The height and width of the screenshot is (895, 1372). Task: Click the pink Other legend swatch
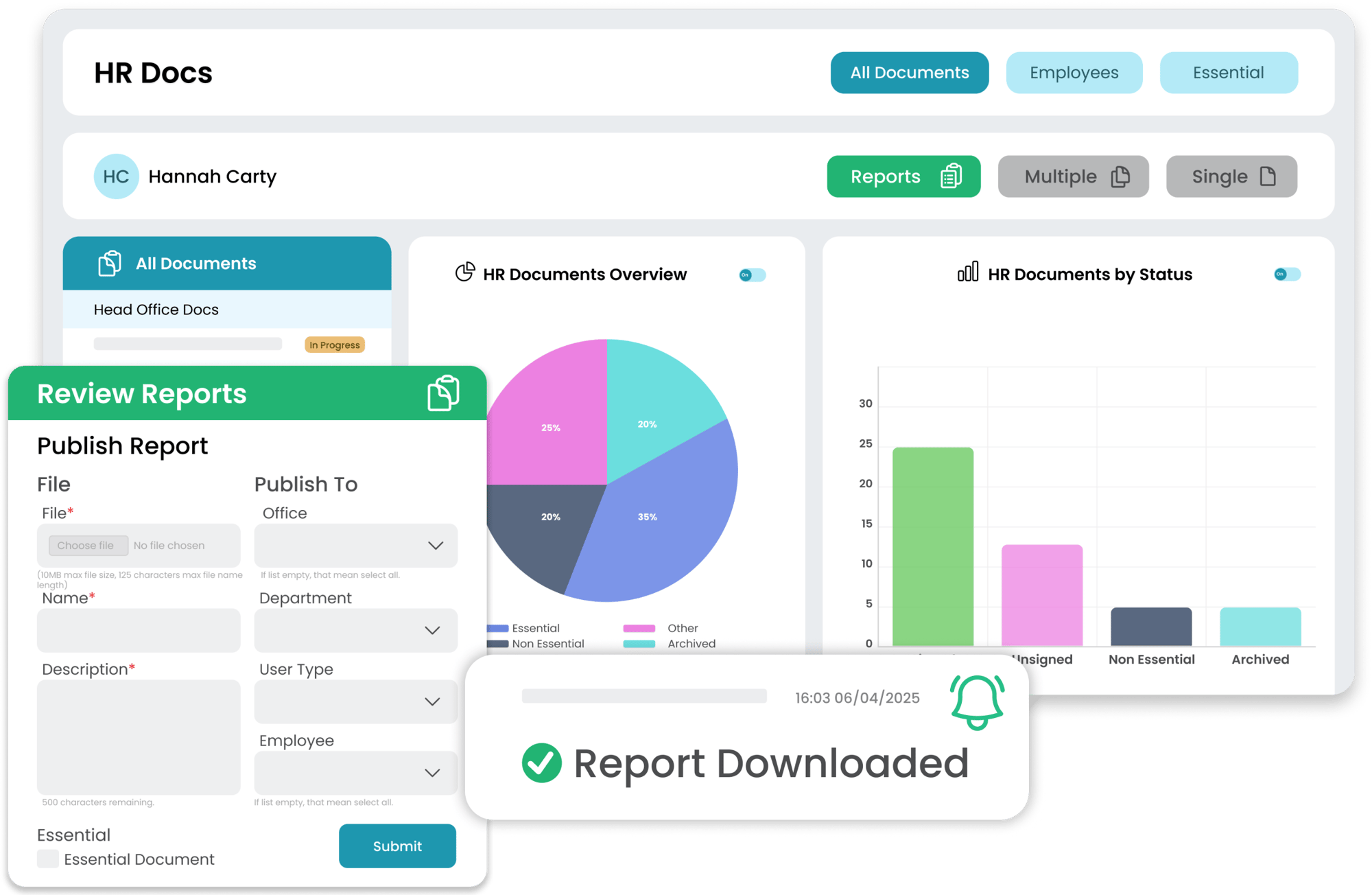pos(639,628)
